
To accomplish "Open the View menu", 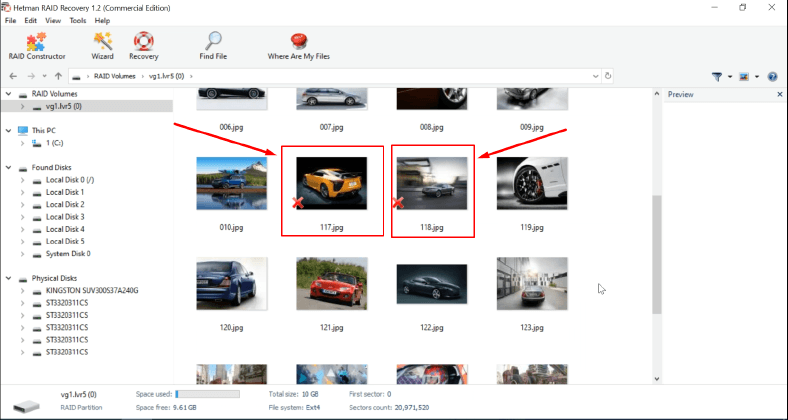I will (53, 21).
